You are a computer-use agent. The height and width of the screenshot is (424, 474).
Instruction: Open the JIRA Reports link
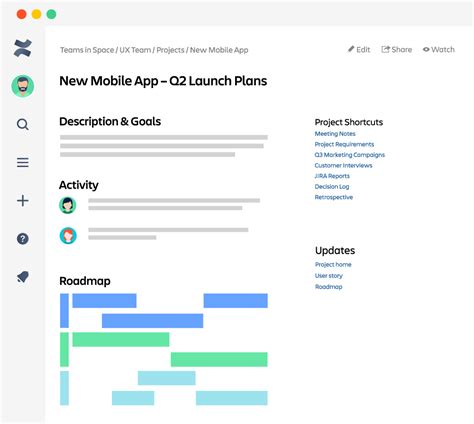332,176
